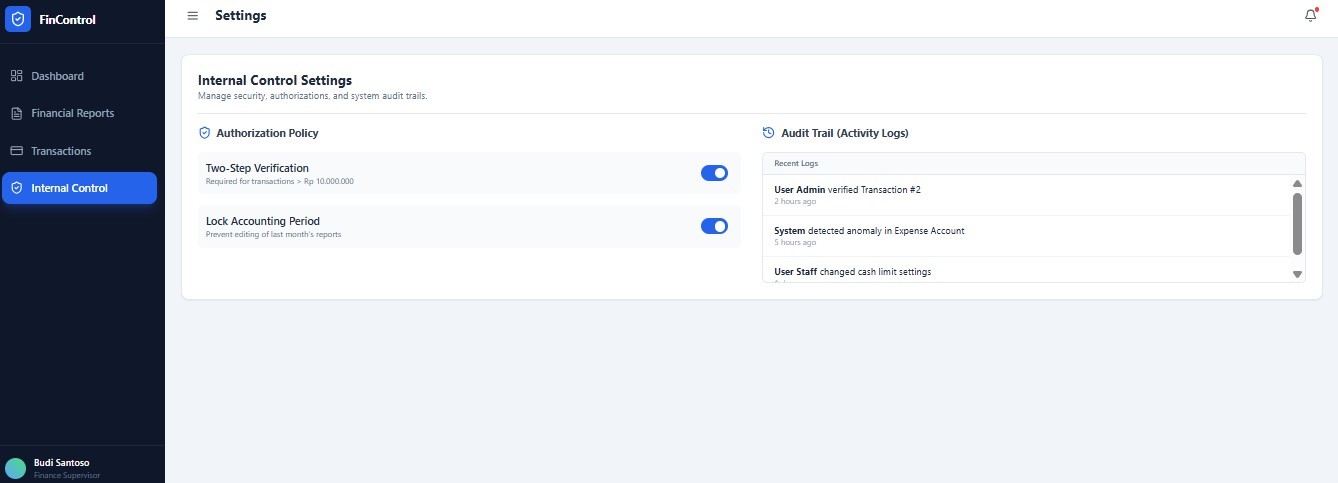Open the notifications bell icon
The image size is (1338, 483).
[1311, 16]
